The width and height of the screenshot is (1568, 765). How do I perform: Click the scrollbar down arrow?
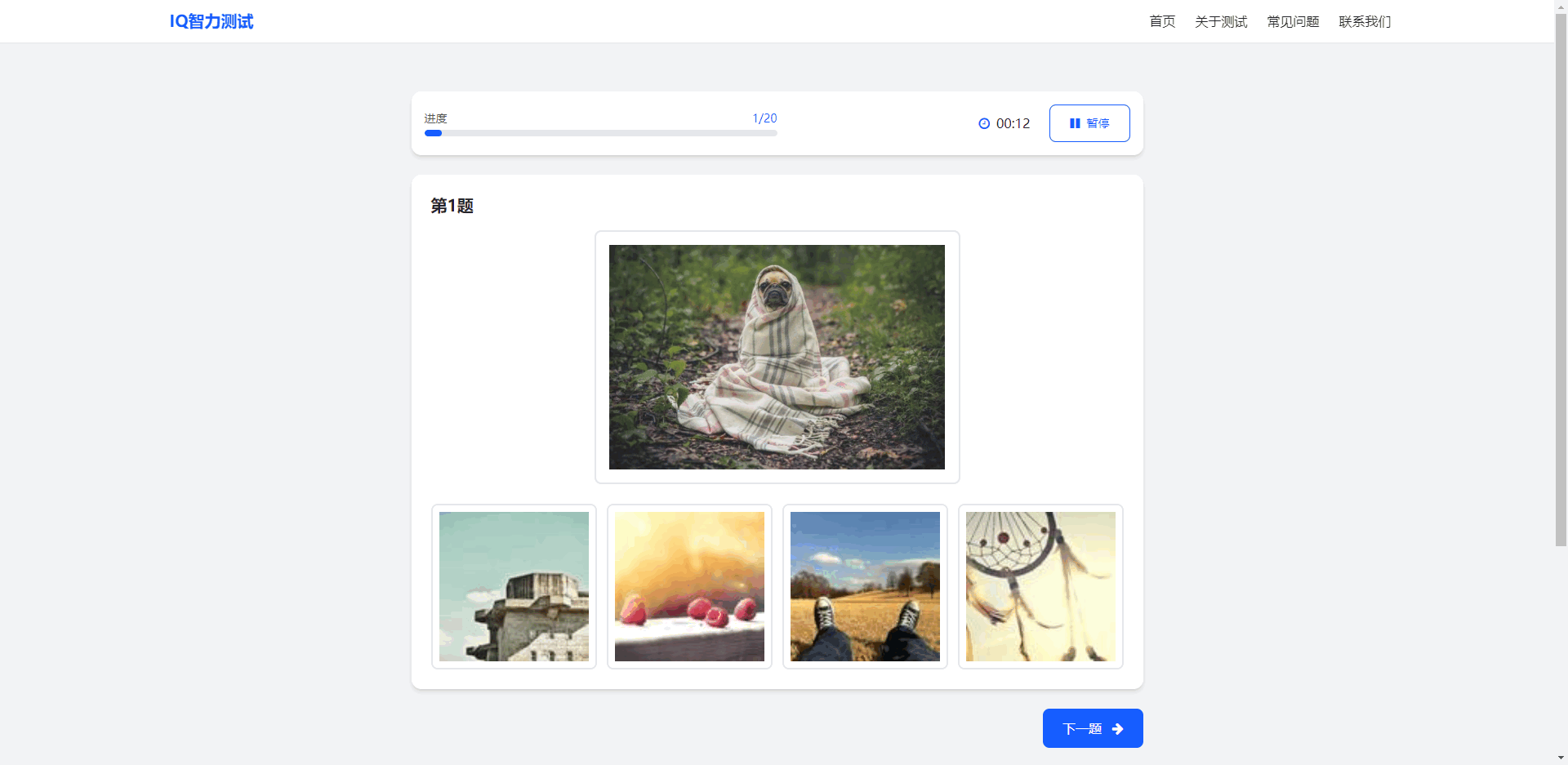[x=1561, y=758]
